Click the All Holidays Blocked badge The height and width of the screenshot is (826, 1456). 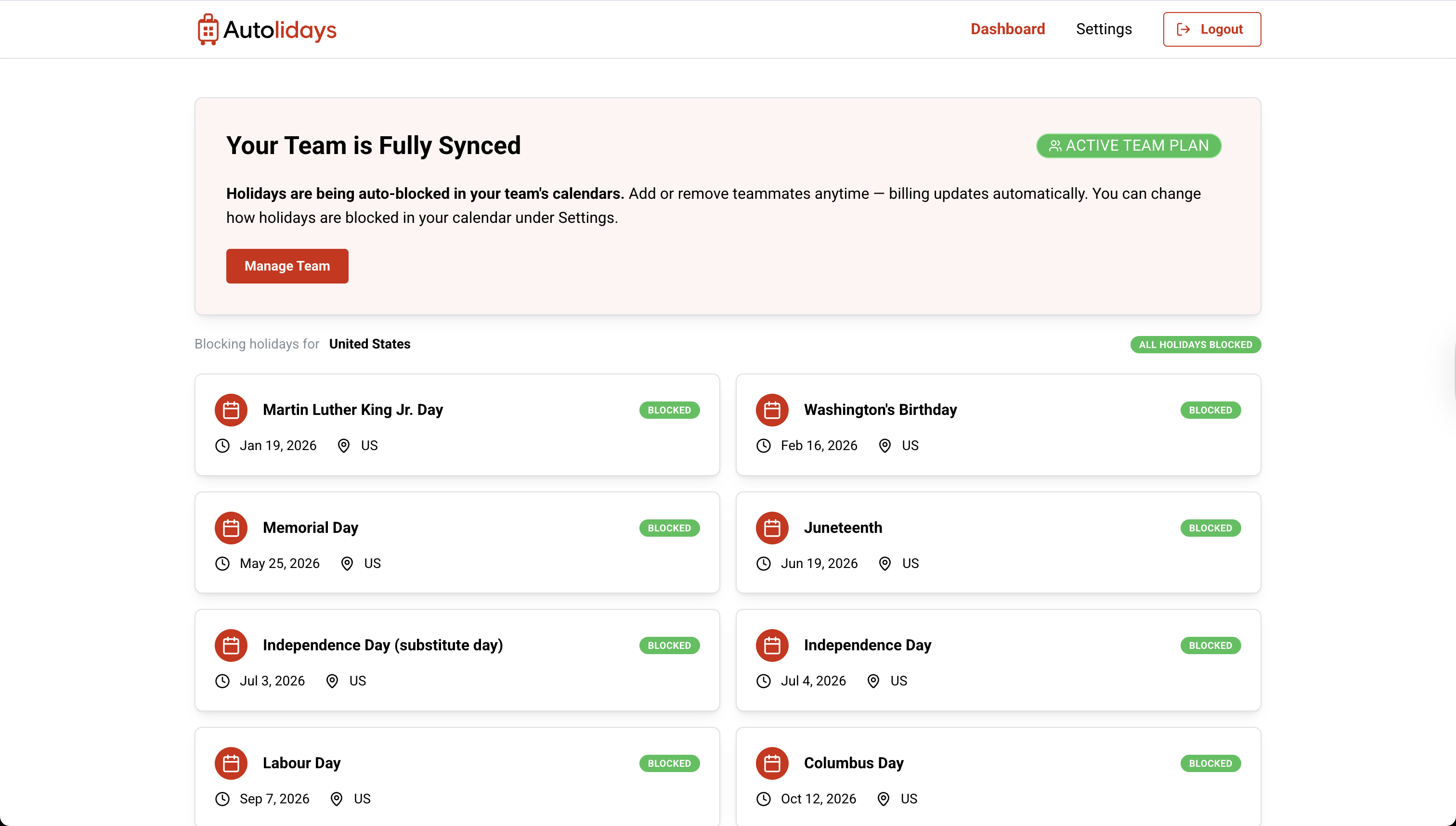click(1195, 344)
